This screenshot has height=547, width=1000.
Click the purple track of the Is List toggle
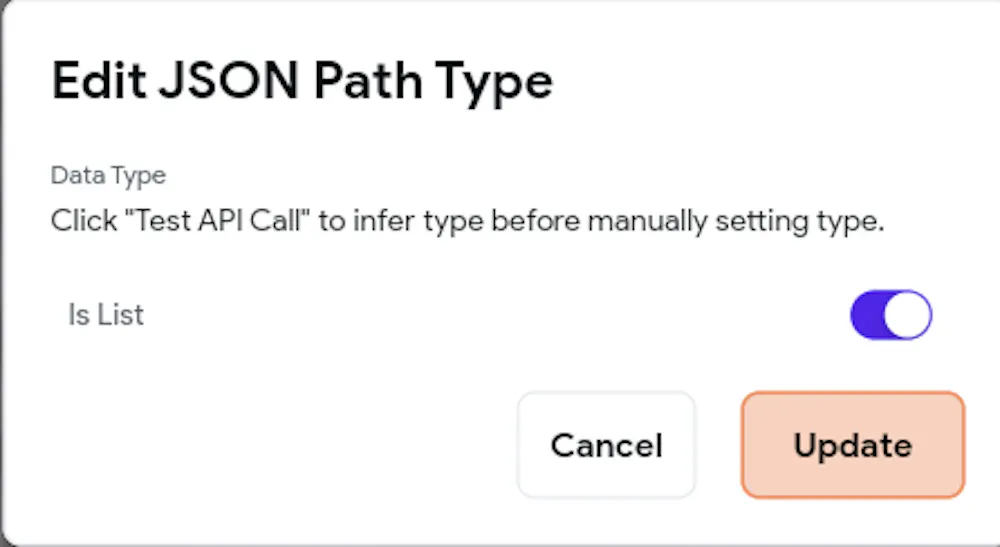click(868, 316)
